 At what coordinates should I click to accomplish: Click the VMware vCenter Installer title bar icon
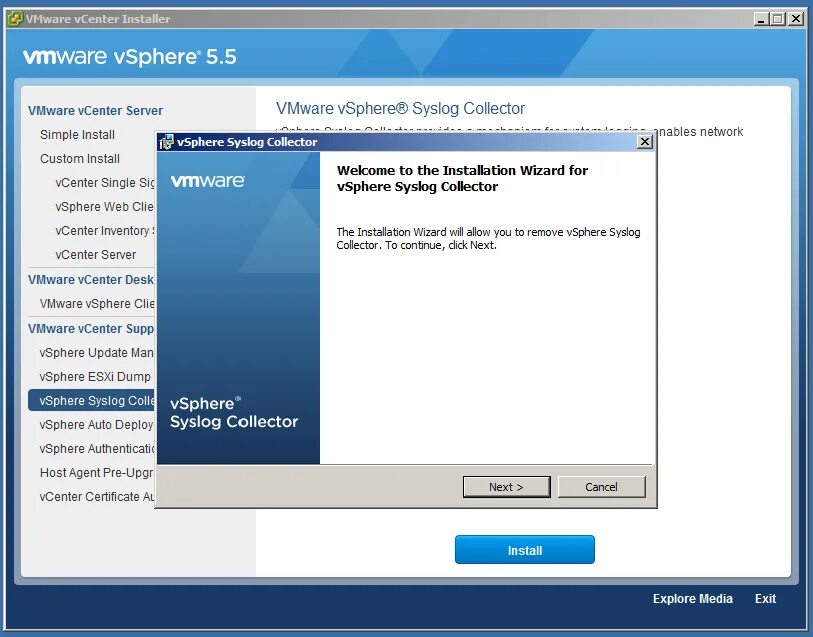click(14, 18)
